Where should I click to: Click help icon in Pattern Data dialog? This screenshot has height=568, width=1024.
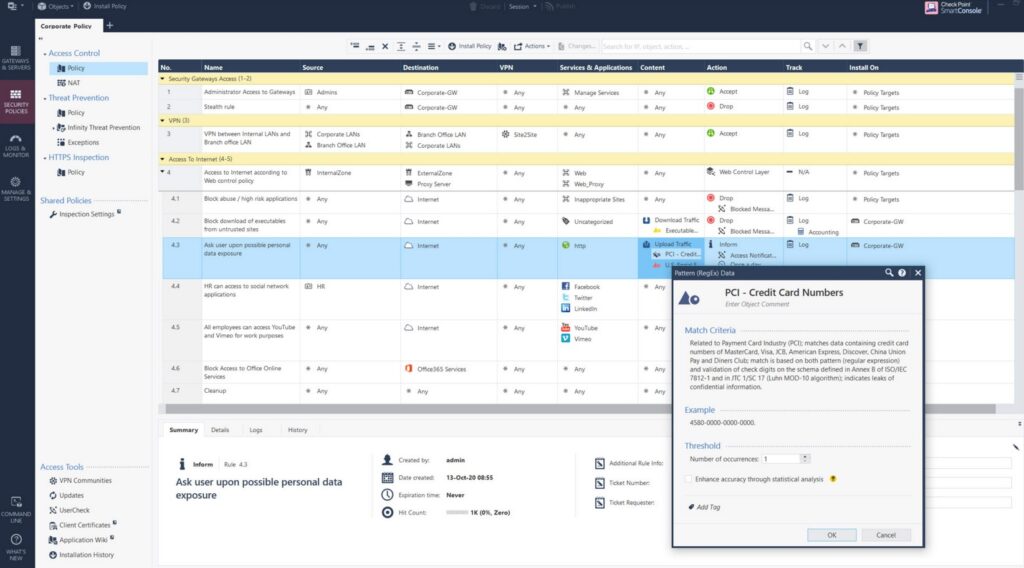pos(902,273)
